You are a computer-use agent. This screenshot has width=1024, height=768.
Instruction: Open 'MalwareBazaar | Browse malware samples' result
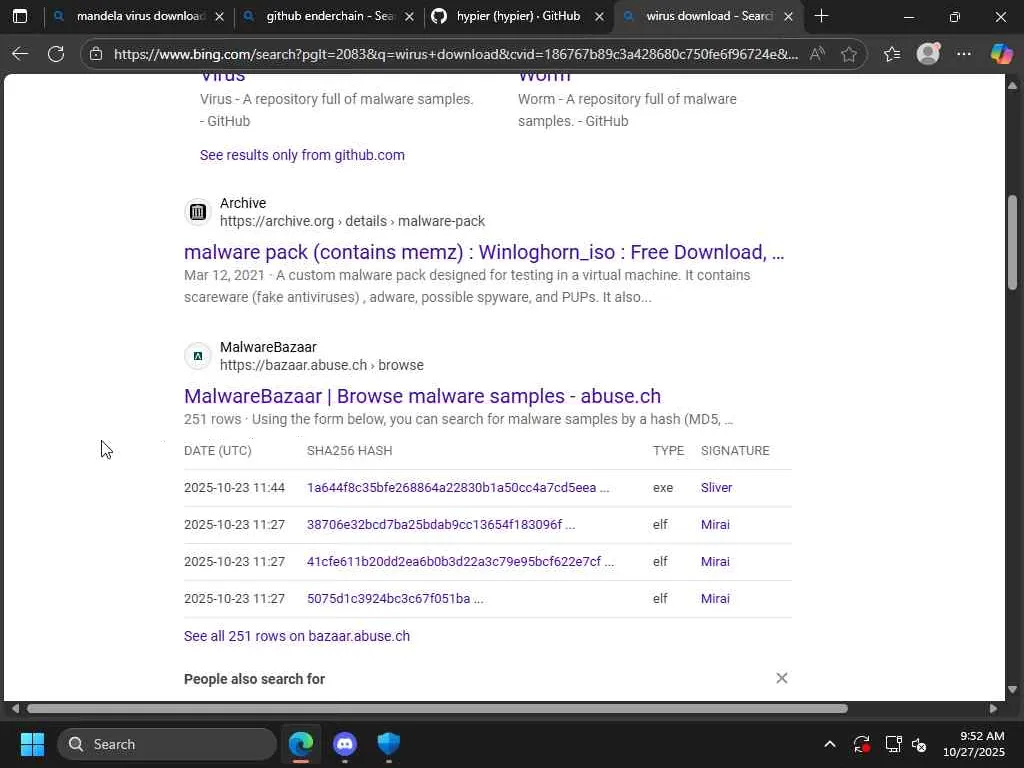423,396
